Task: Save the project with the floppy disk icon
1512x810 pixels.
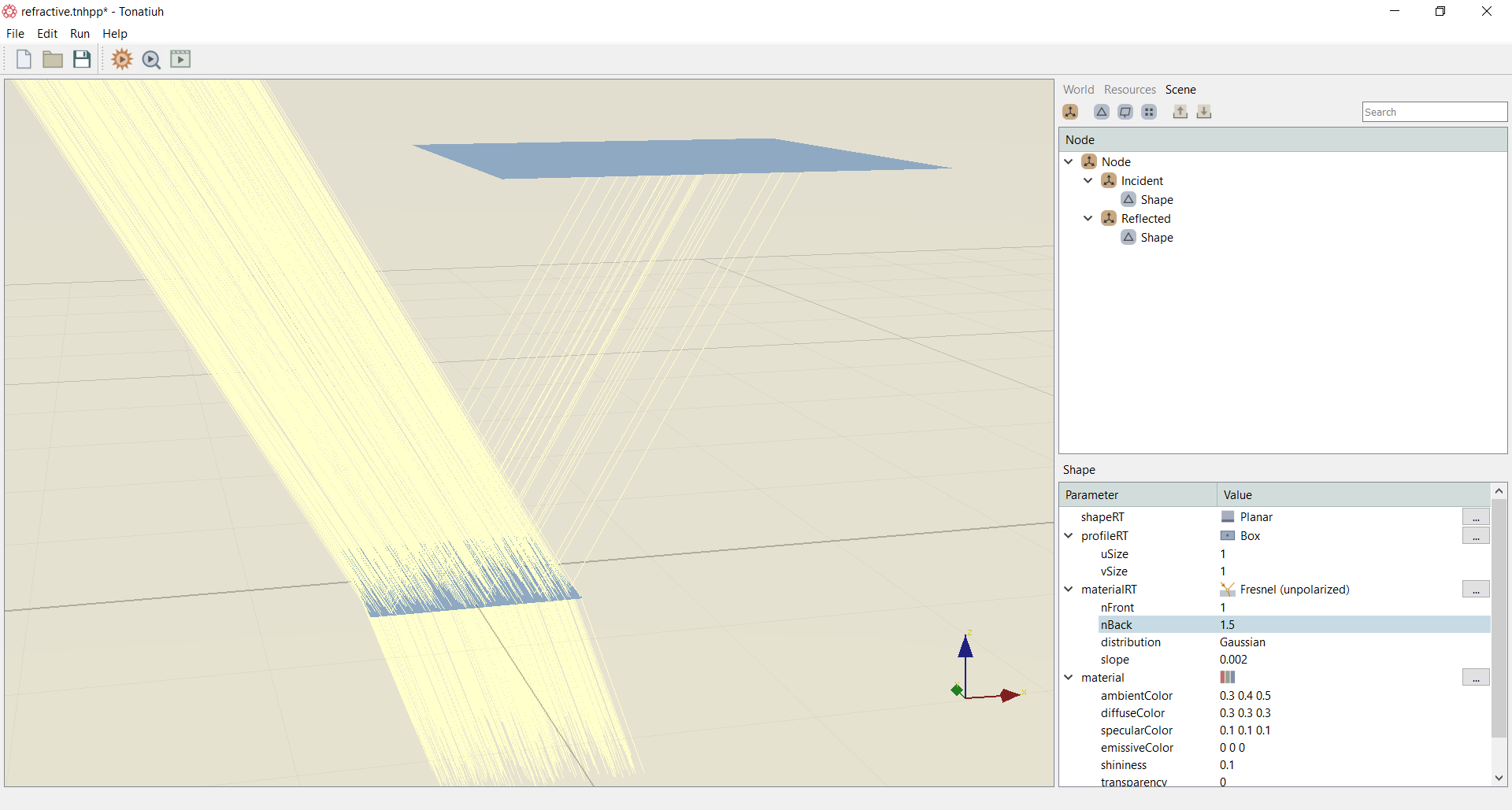Action: pyautogui.click(x=82, y=59)
